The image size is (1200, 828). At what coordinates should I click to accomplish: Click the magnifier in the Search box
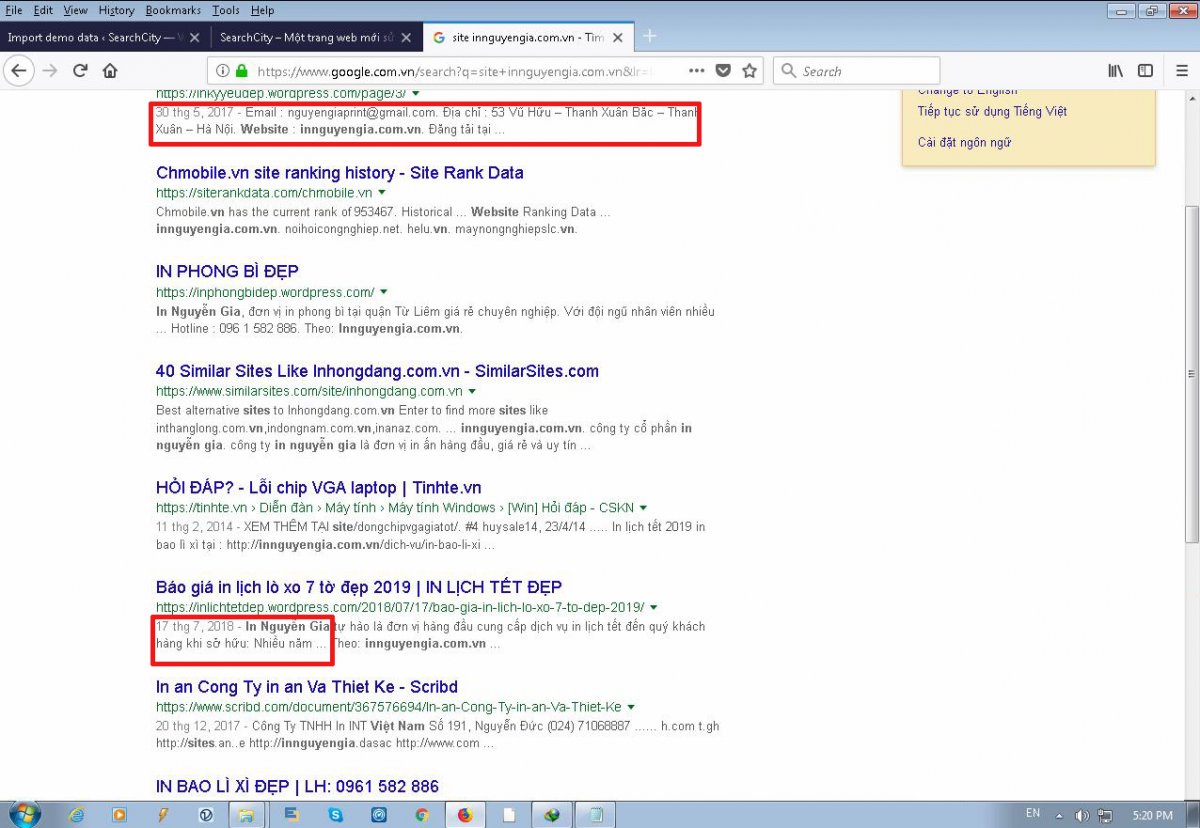pyautogui.click(x=789, y=71)
